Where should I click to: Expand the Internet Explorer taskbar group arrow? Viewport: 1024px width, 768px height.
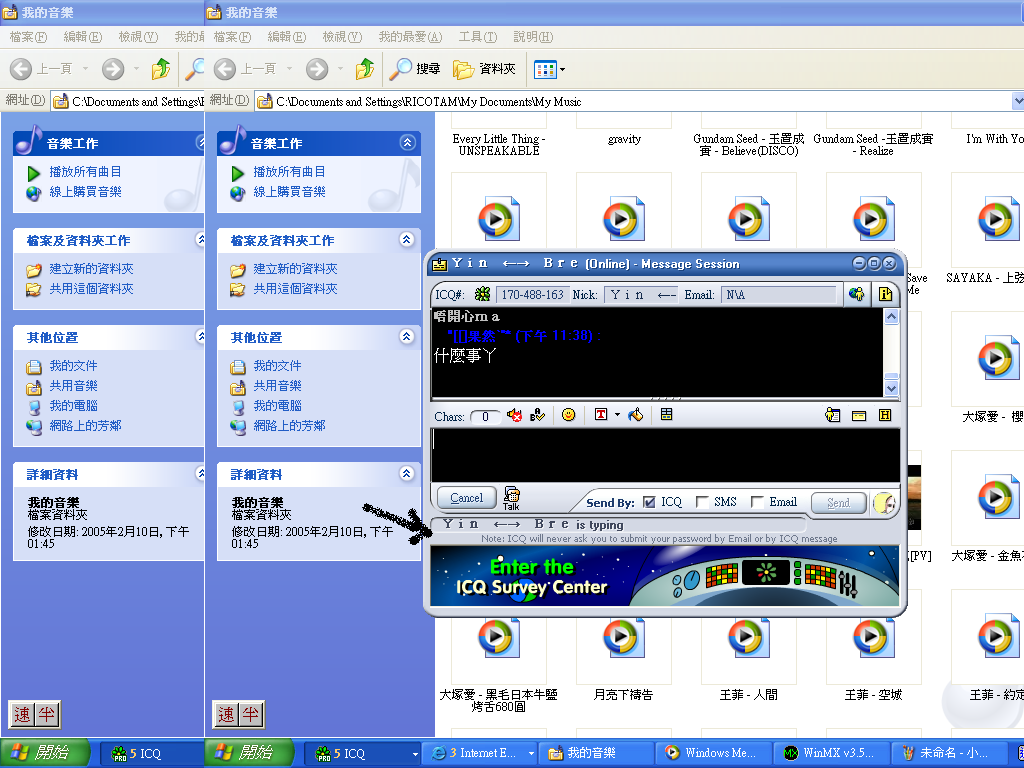pos(531,754)
